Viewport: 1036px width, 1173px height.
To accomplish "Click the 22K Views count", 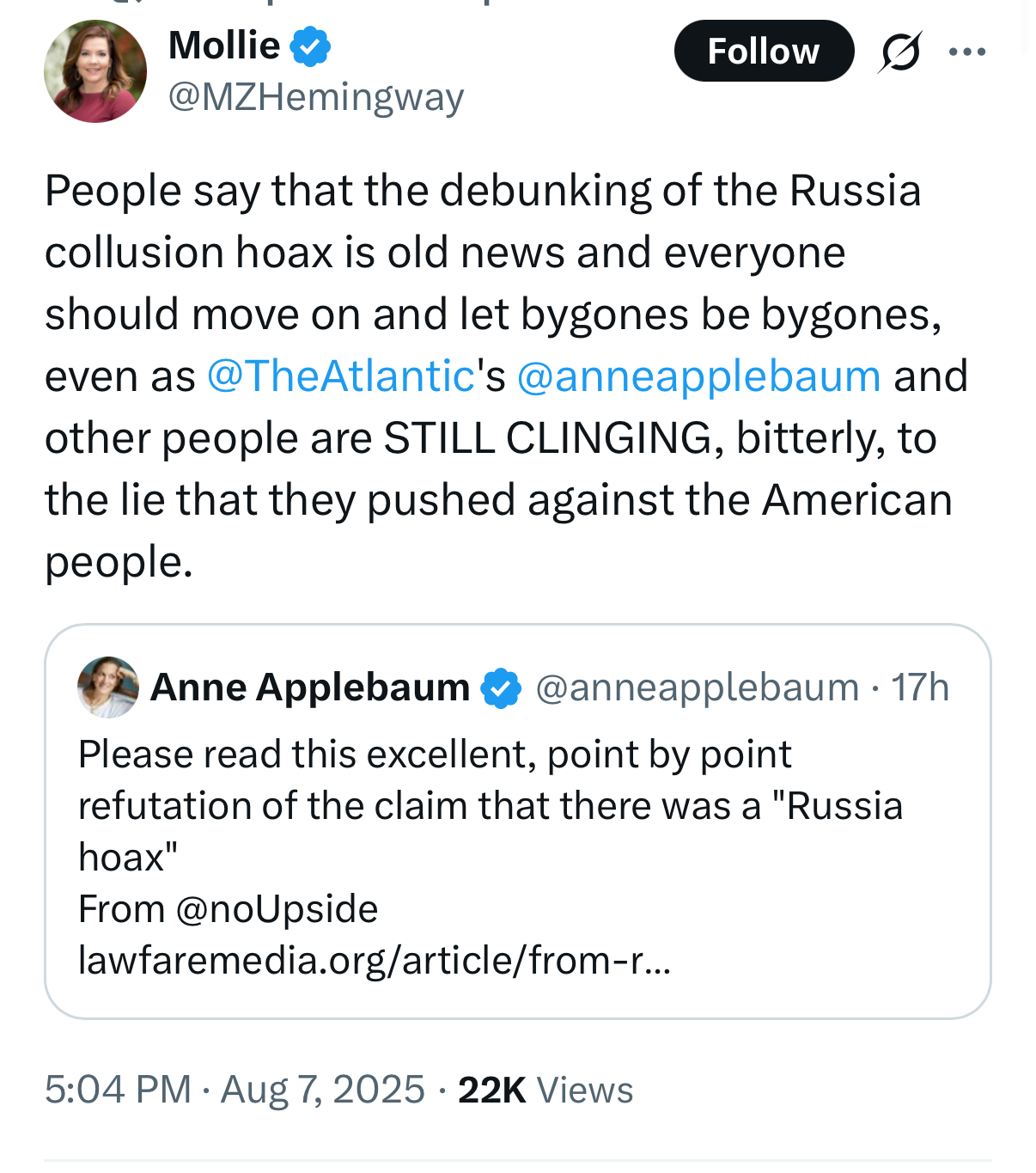I will tap(545, 1090).
